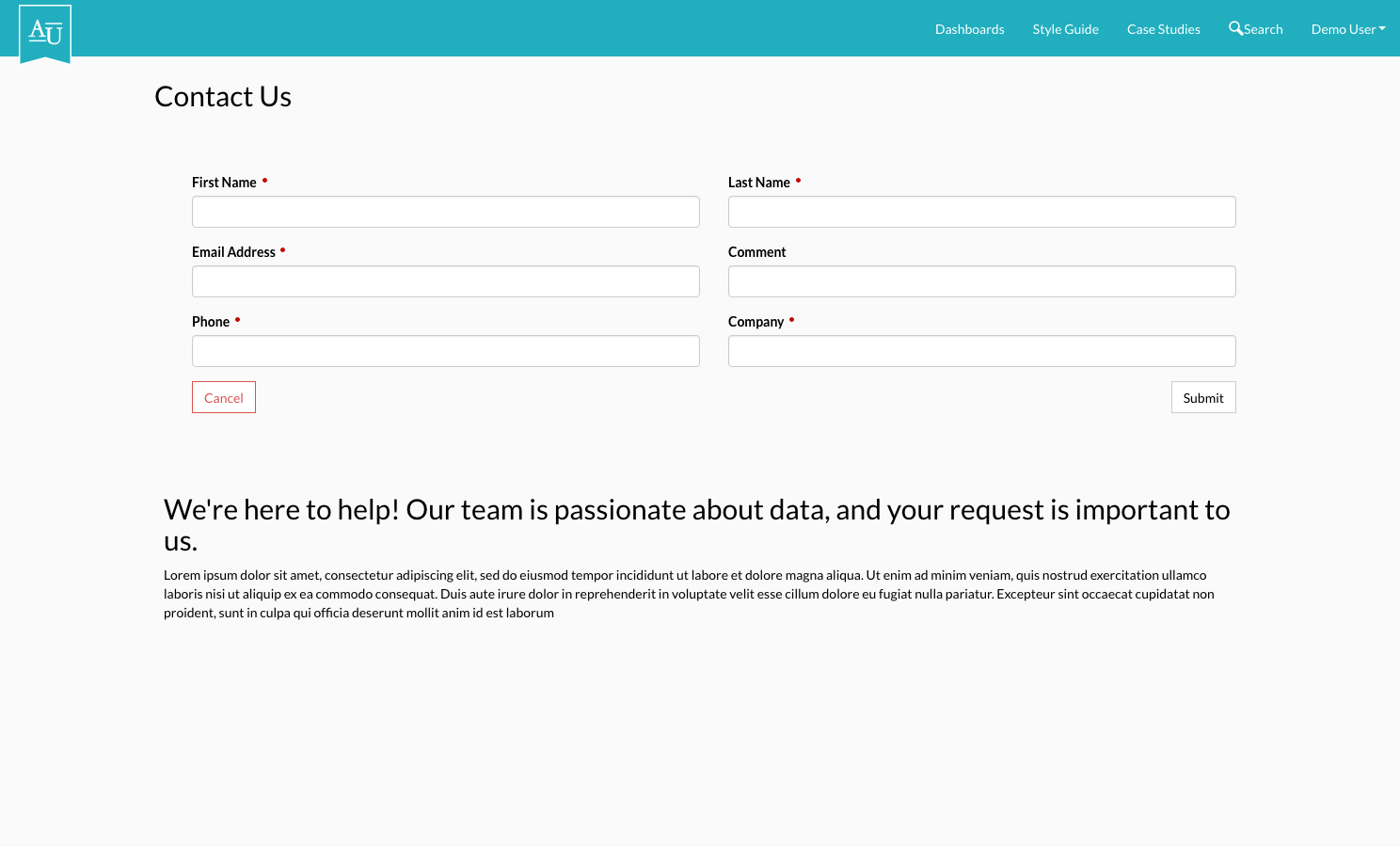1400x847 pixels.
Task: Click the Search text in the navbar
Action: pos(1264,29)
